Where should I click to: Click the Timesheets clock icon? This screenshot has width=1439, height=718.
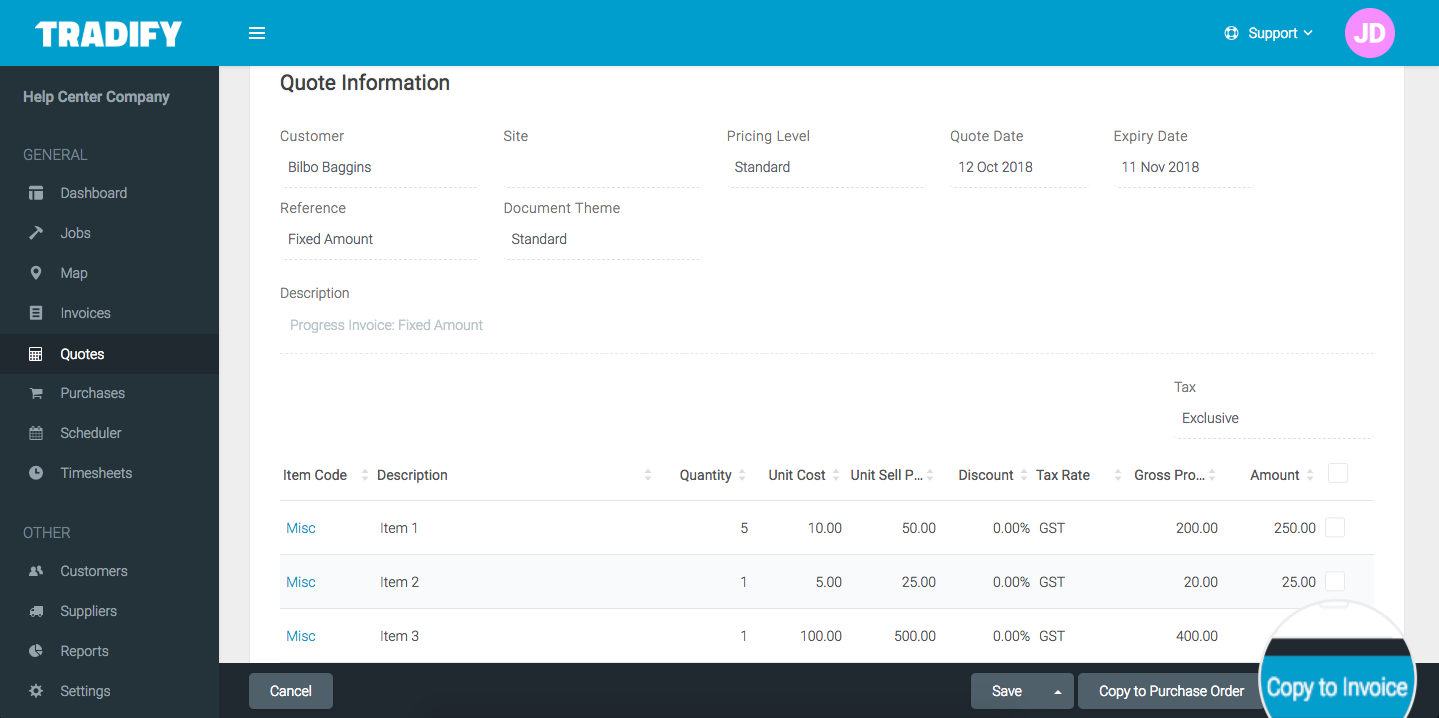36,473
